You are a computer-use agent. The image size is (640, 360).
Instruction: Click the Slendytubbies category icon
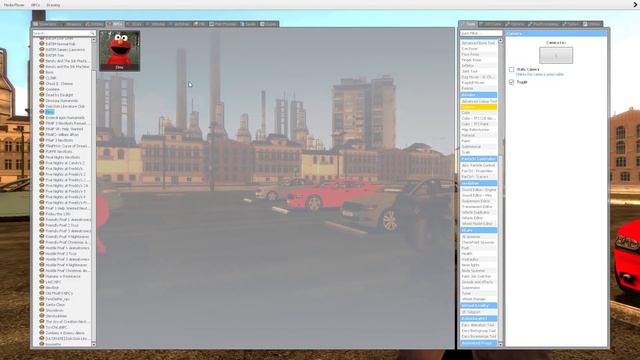[x=42, y=316]
